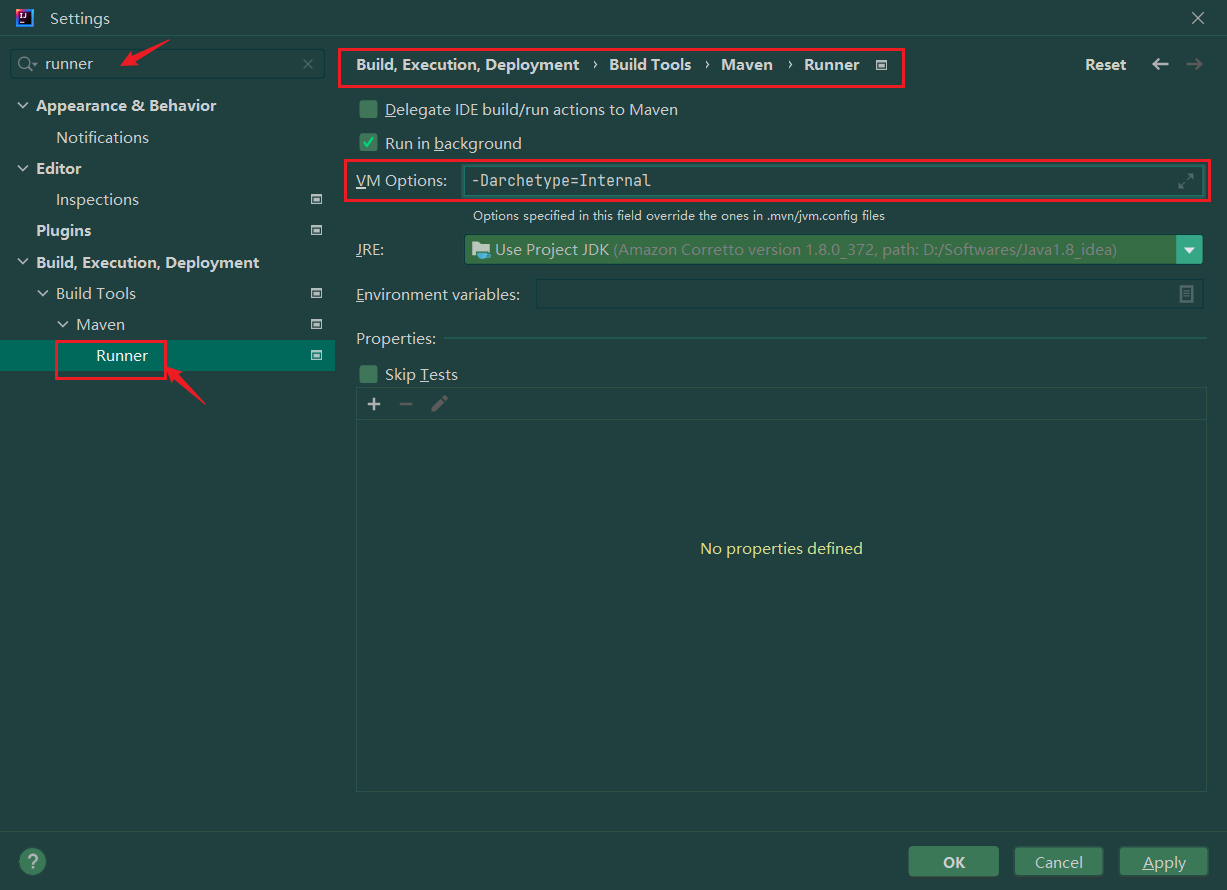Click the Environment variables field
This screenshot has width=1227, height=890.
click(869, 294)
